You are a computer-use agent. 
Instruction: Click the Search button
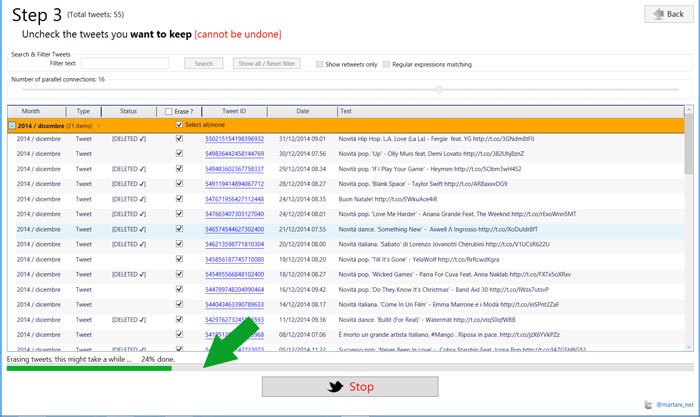tap(204, 64)
